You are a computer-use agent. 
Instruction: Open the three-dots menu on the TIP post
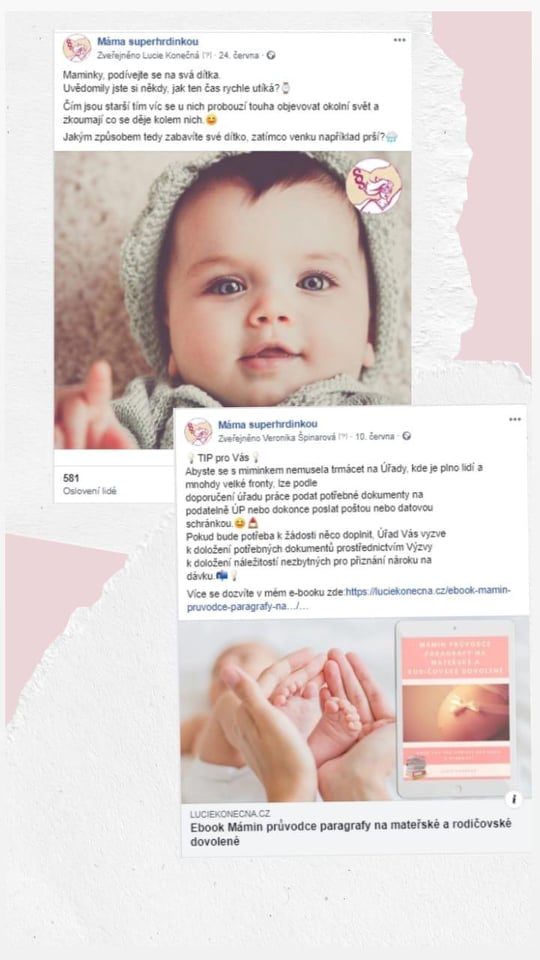pos(515,419)
